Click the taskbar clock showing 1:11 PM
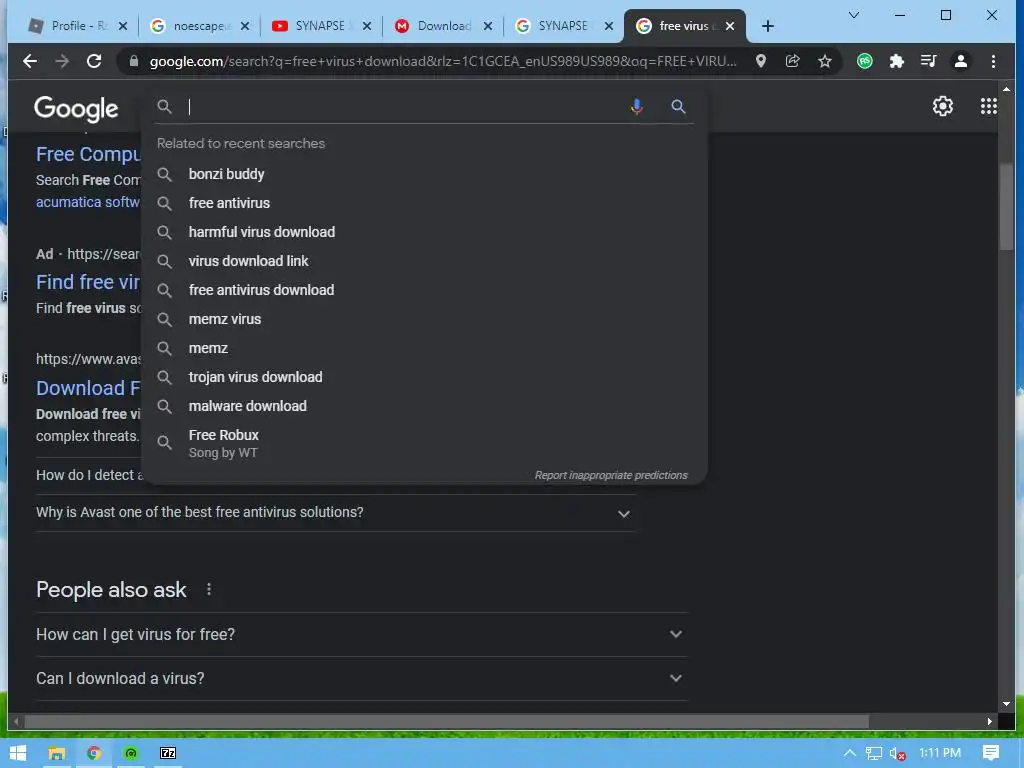Image resolution: width=1024 pixels, height=768 pixels. click(940, 753)
